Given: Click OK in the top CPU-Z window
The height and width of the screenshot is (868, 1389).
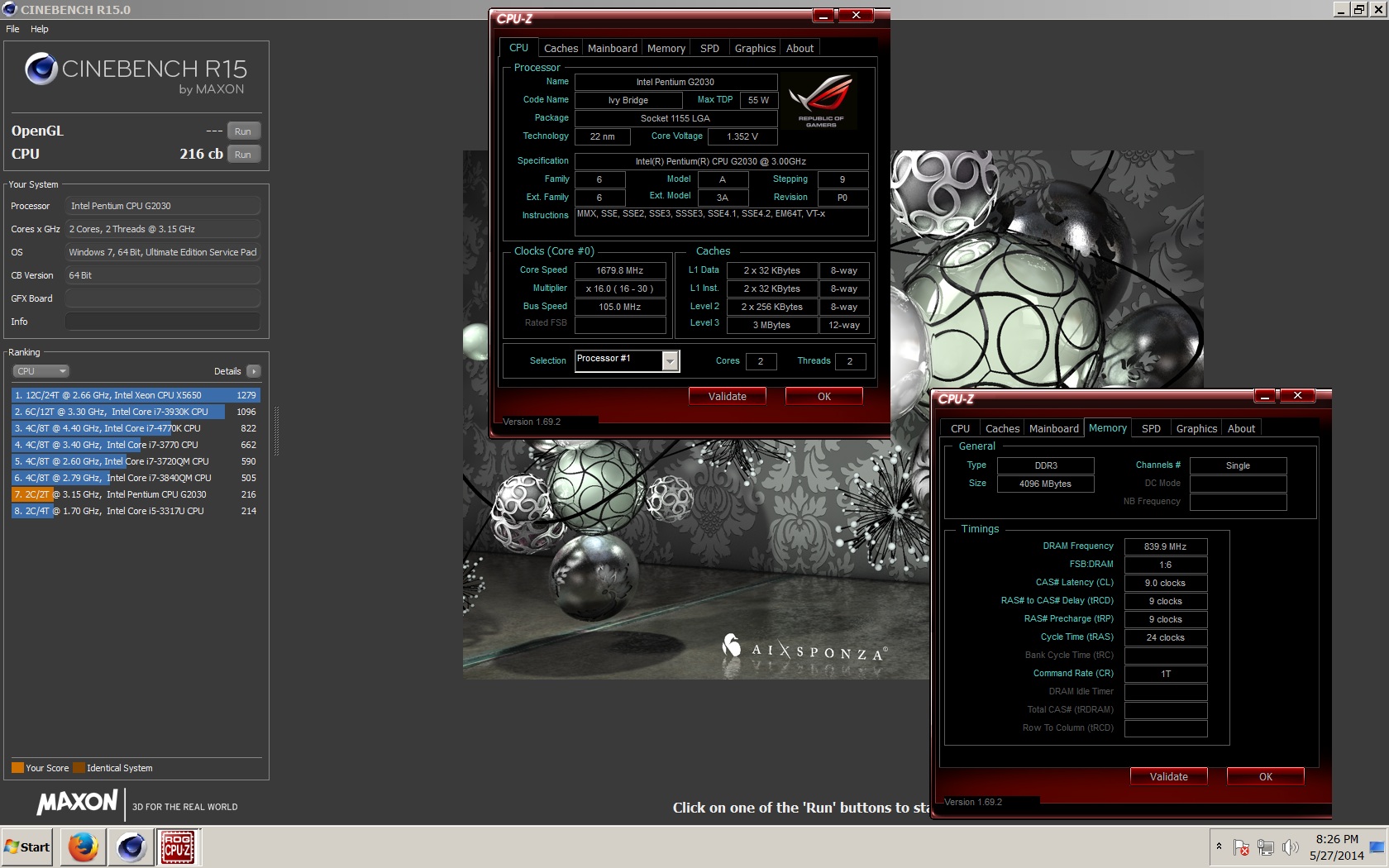Looking at the screenshot, I should coord(824,397).
